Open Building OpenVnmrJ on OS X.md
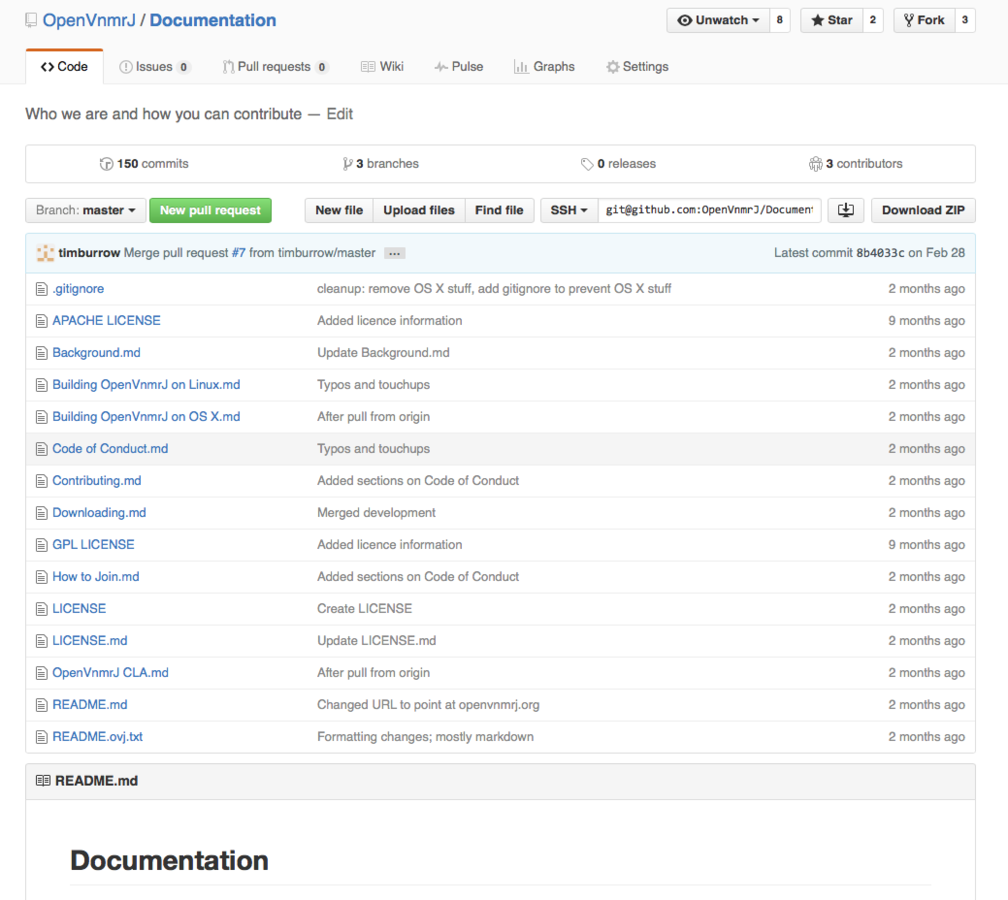The width and height of the screenshot is (1008, 900). pos(147,417)
